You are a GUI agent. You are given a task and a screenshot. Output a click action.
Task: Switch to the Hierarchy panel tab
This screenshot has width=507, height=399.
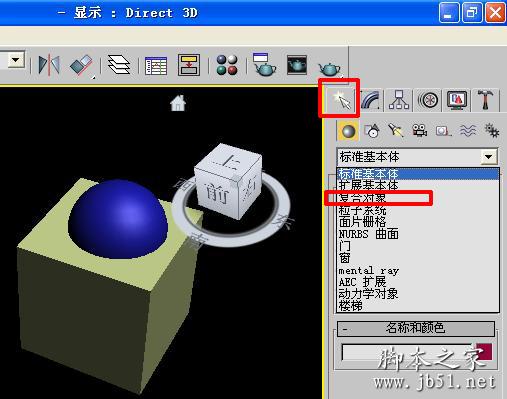[x=399, y=99]
